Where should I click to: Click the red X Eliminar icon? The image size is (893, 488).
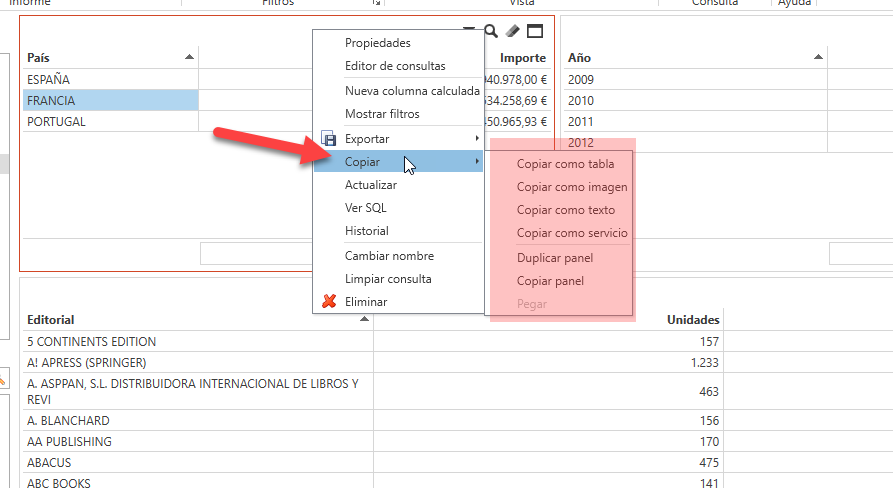click(328, 302)
